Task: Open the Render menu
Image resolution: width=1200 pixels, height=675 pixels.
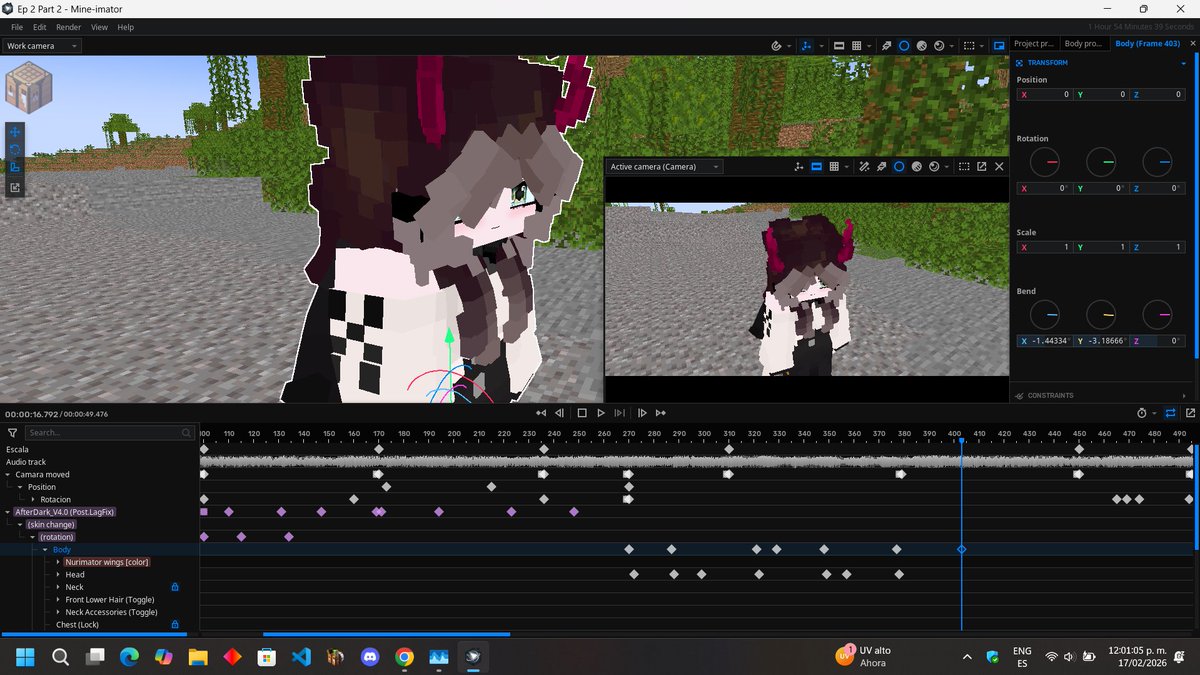Action: coord(69,27)
